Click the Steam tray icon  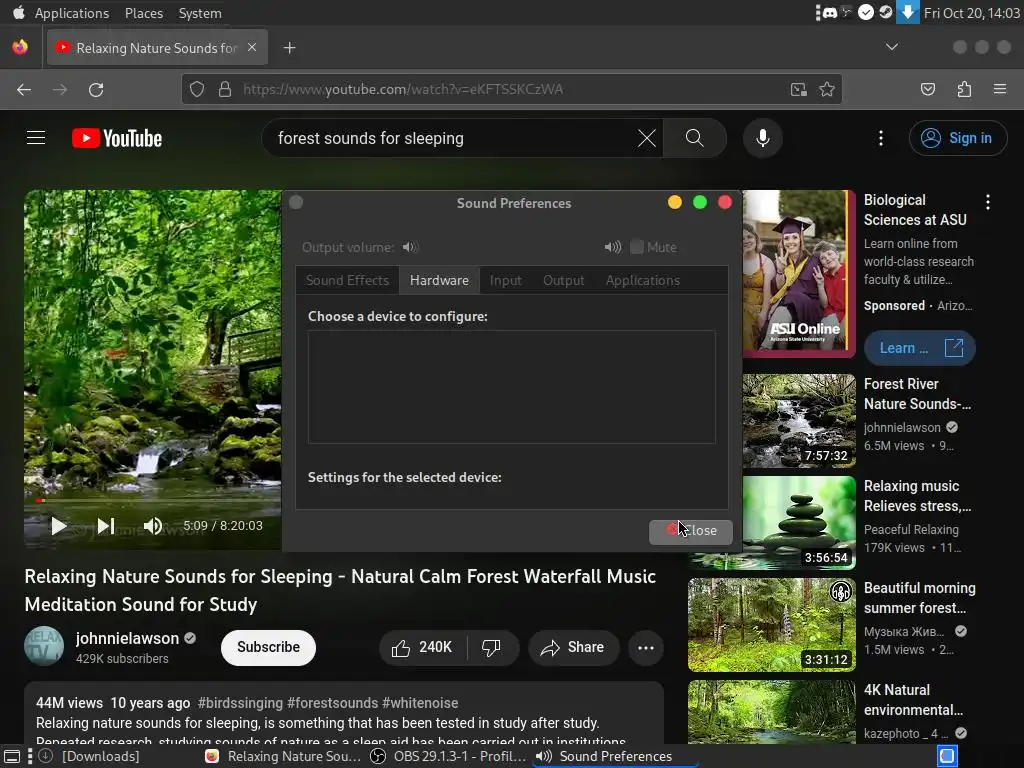click(886, 12)
